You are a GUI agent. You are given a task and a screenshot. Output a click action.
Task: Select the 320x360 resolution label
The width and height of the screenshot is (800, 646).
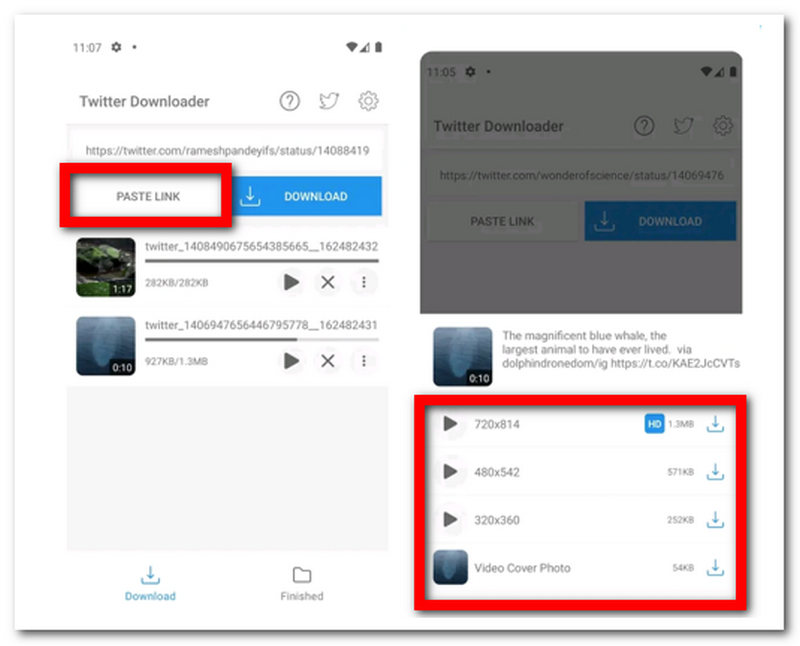coord(497,520)
